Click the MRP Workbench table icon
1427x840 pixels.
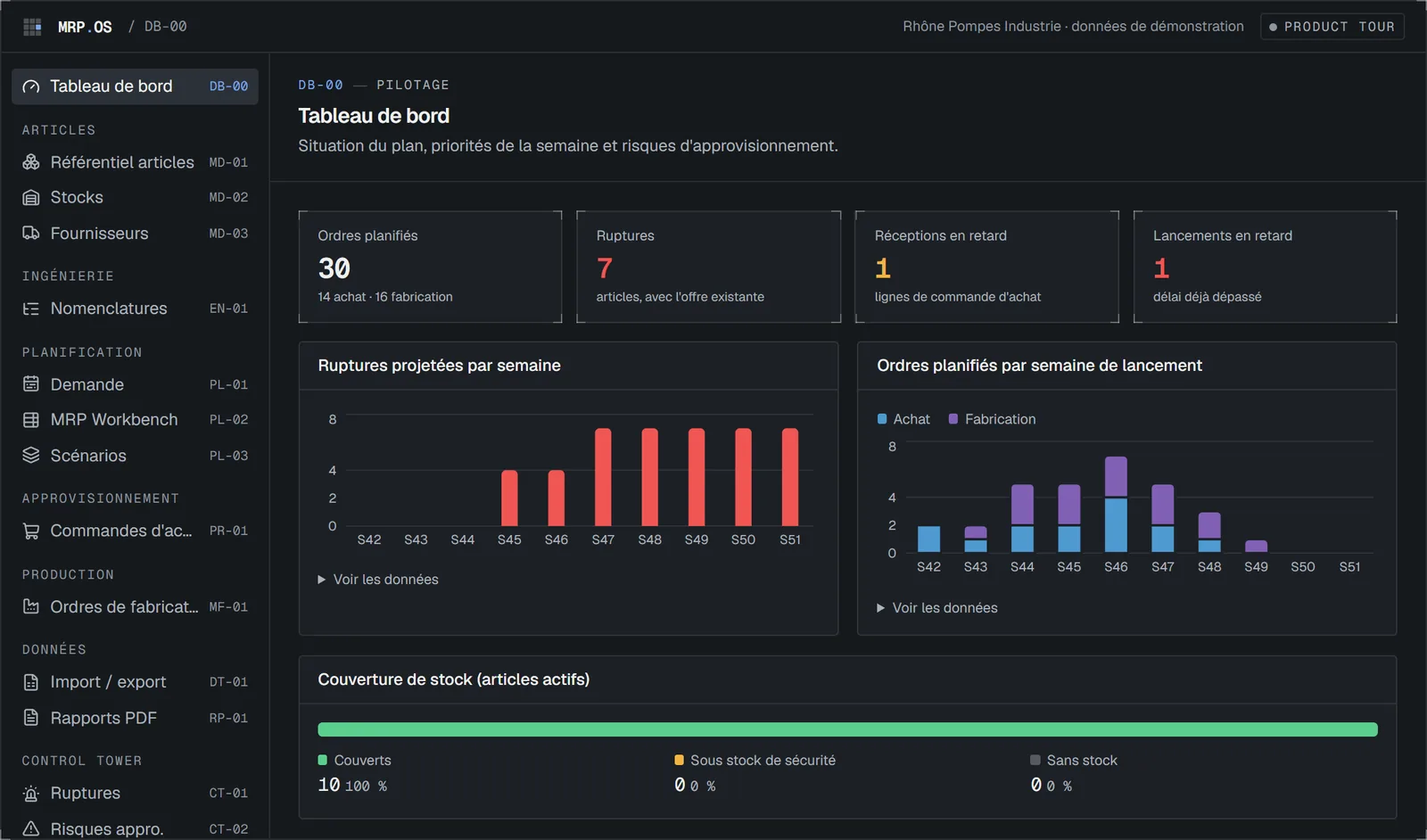[31, 420]
